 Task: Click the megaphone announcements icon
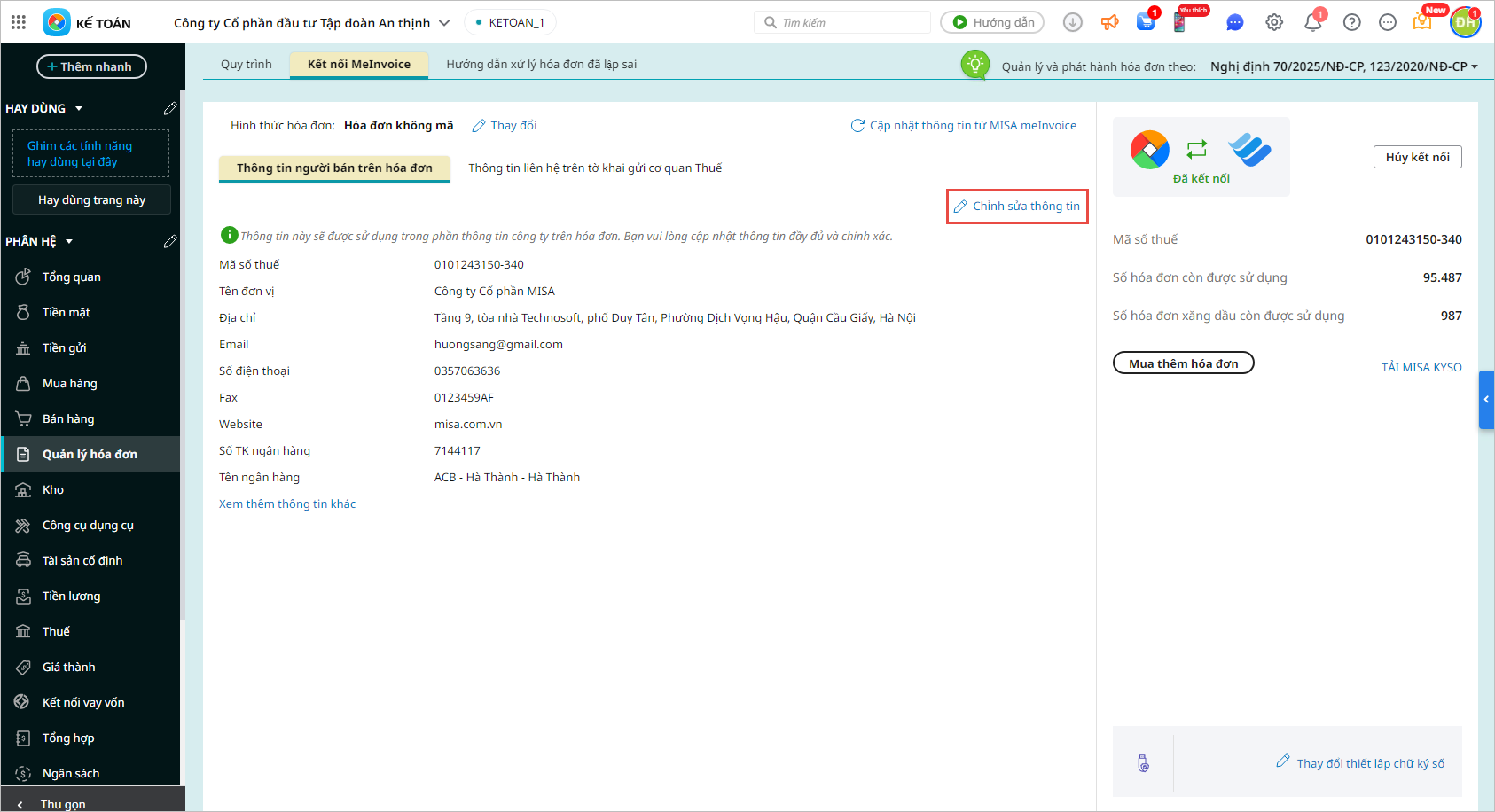(1109, 22)
